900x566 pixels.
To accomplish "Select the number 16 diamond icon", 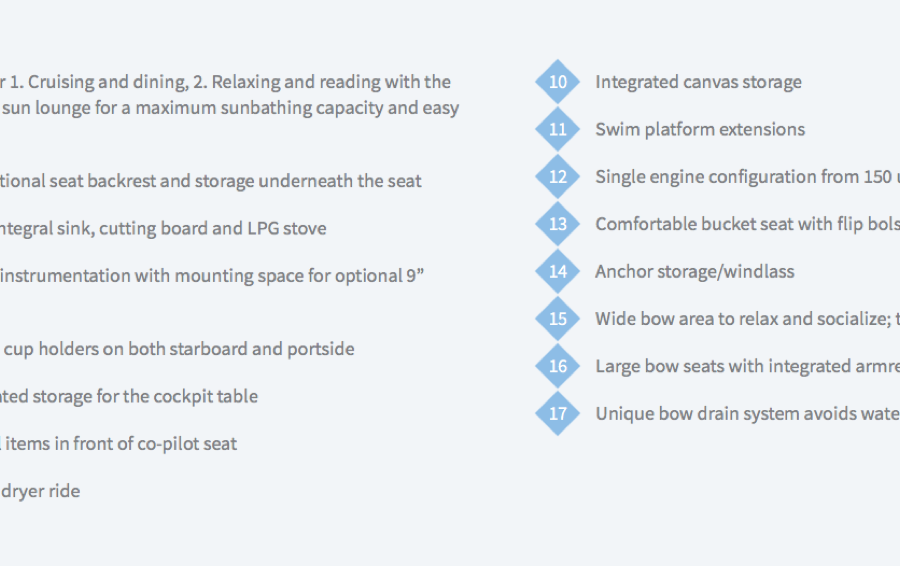I will click(x=557, y=366).
